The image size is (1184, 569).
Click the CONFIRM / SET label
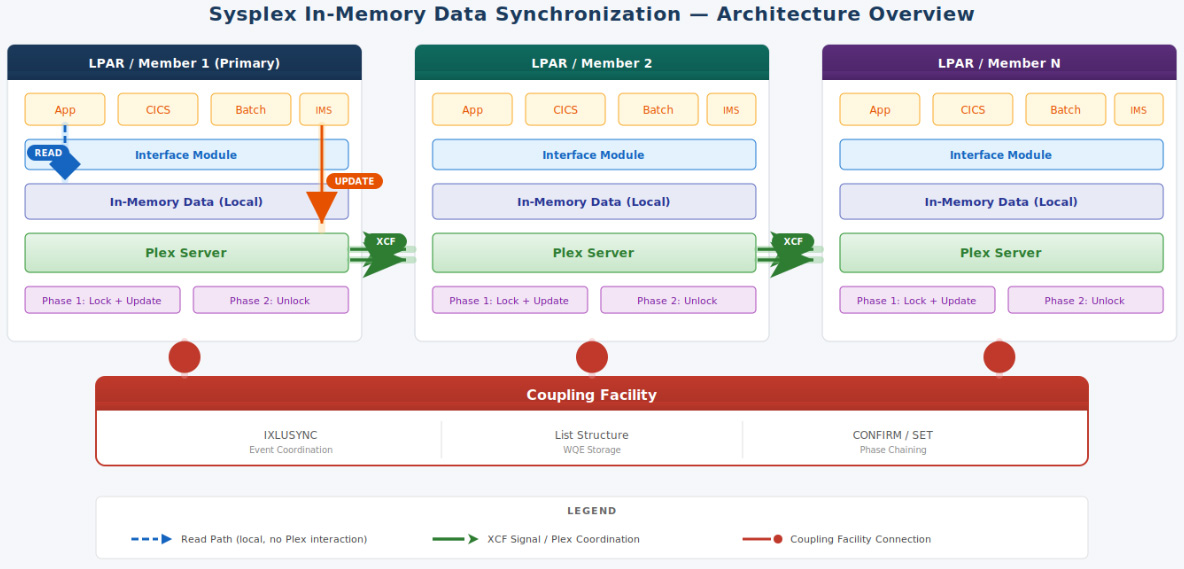tap(893, 435)
